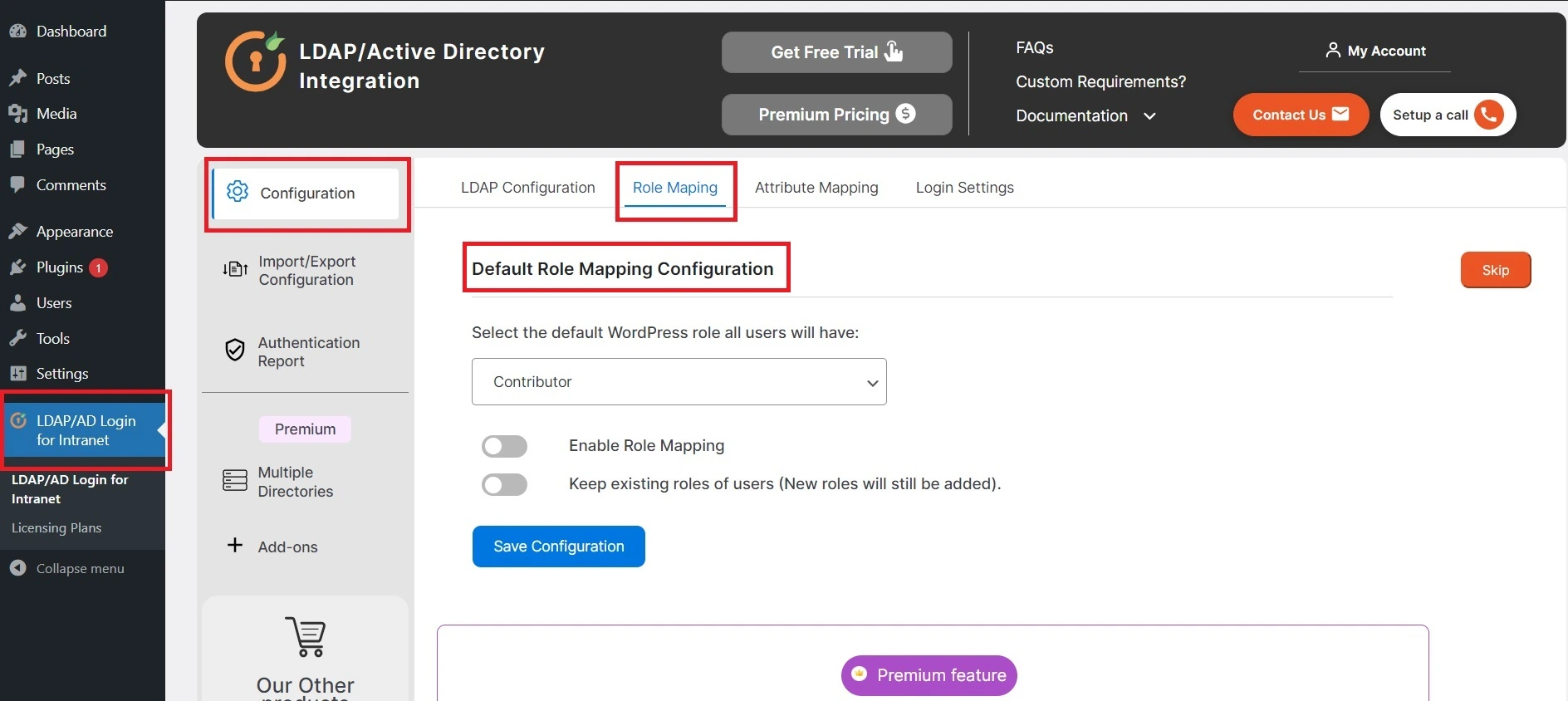The image size is (1568, 701).
Task: Toggle Keep existing roles of users switch
Action: (x=504, y=484)
